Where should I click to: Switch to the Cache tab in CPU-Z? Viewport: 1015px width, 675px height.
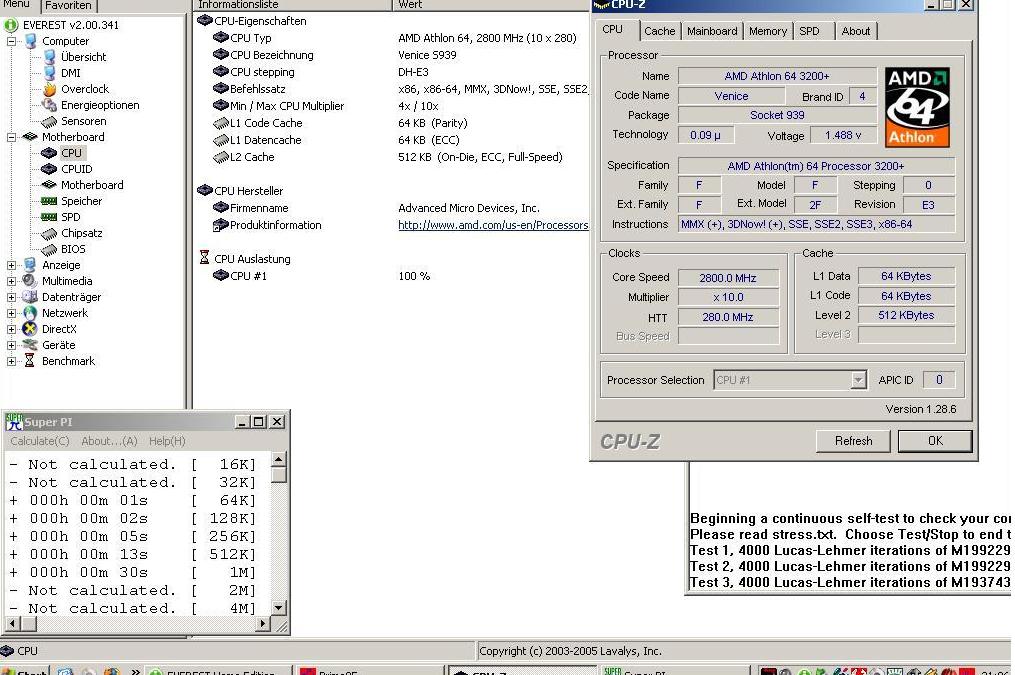click(x=659, y=31)
